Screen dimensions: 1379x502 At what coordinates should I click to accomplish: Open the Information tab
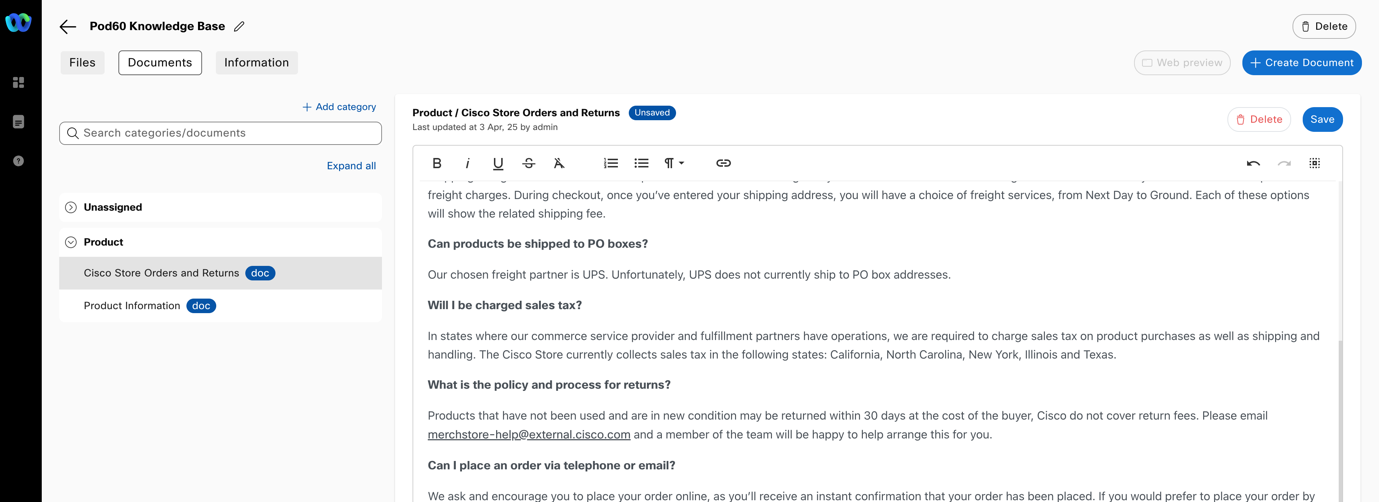pyautogui.click(x=256, y=63)
